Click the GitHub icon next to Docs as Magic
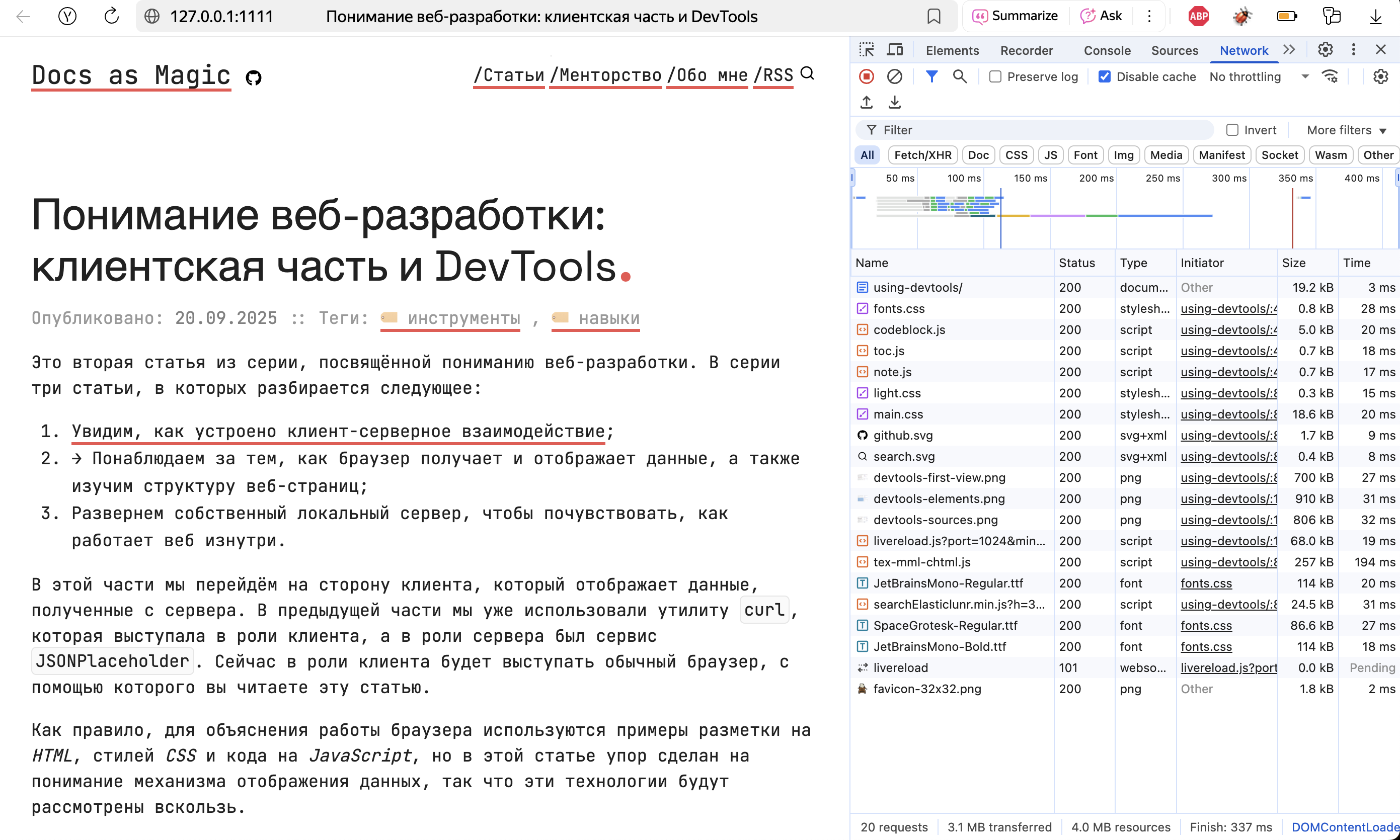 point(253,77)
